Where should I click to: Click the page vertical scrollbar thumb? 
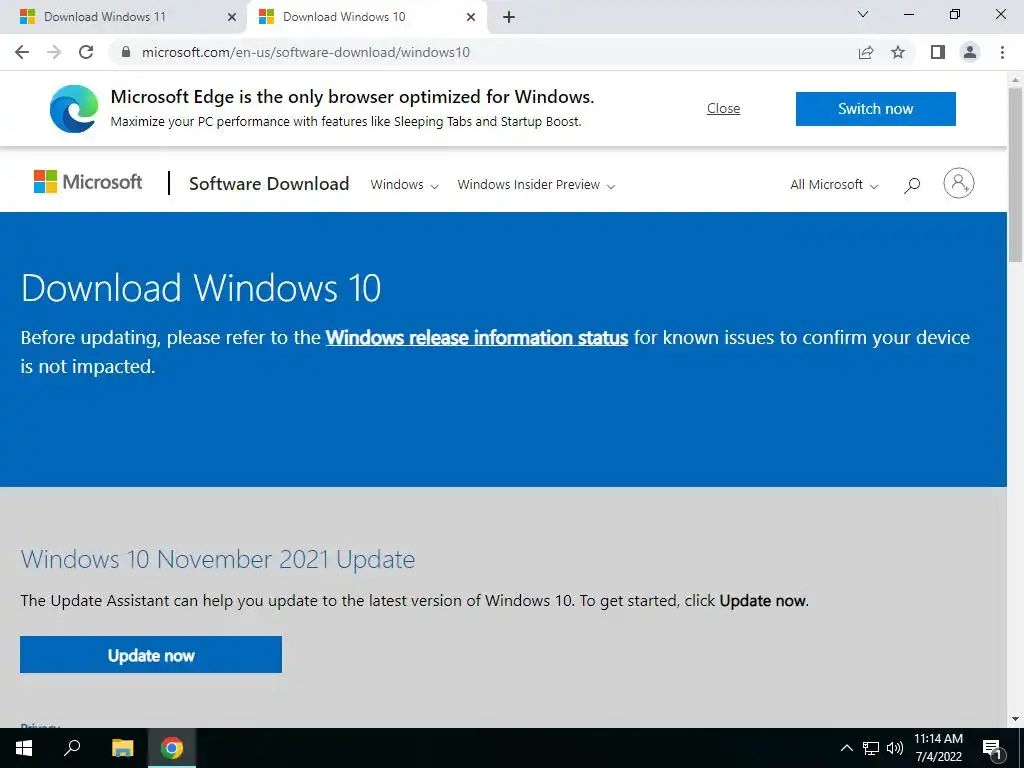coord(1016,173)
